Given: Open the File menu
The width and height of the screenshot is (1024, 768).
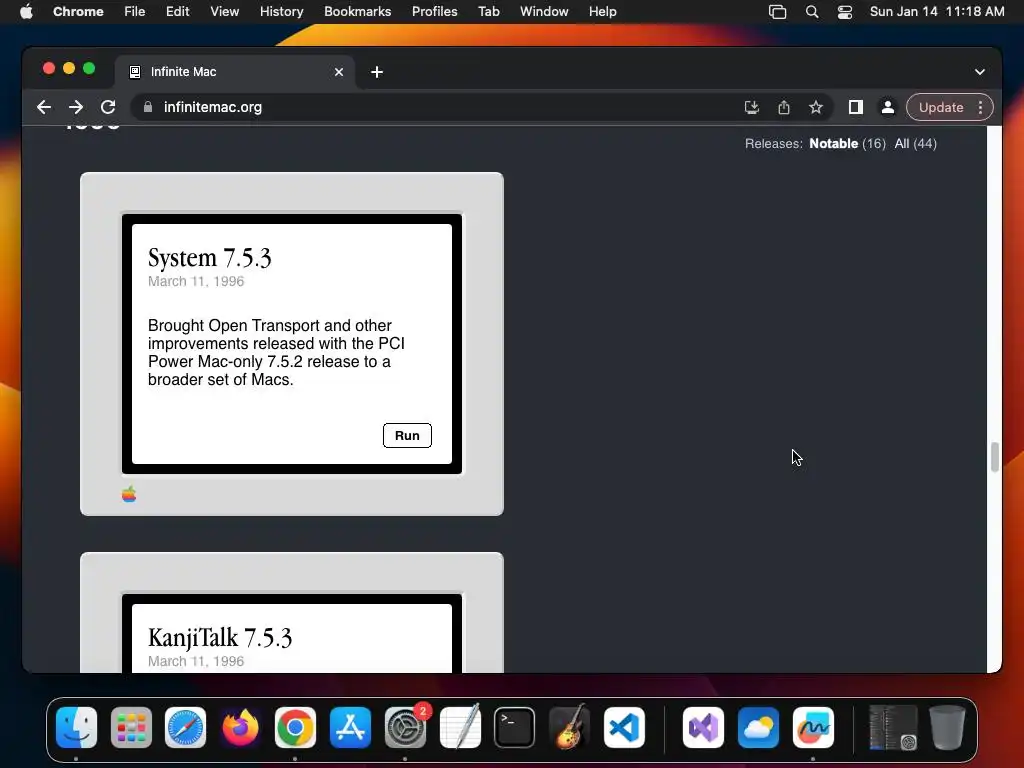Looking at the screenshot, I should 135,12.
